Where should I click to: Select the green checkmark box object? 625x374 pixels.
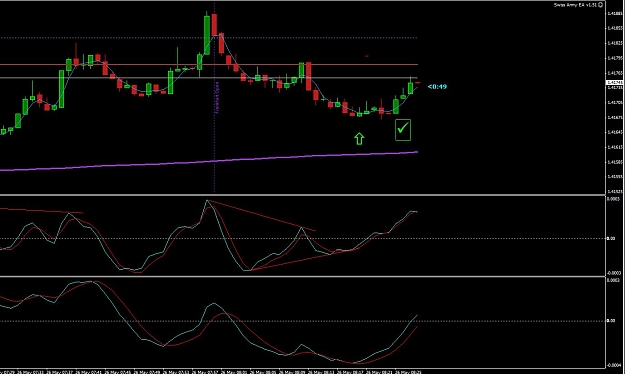coord(403,130)
